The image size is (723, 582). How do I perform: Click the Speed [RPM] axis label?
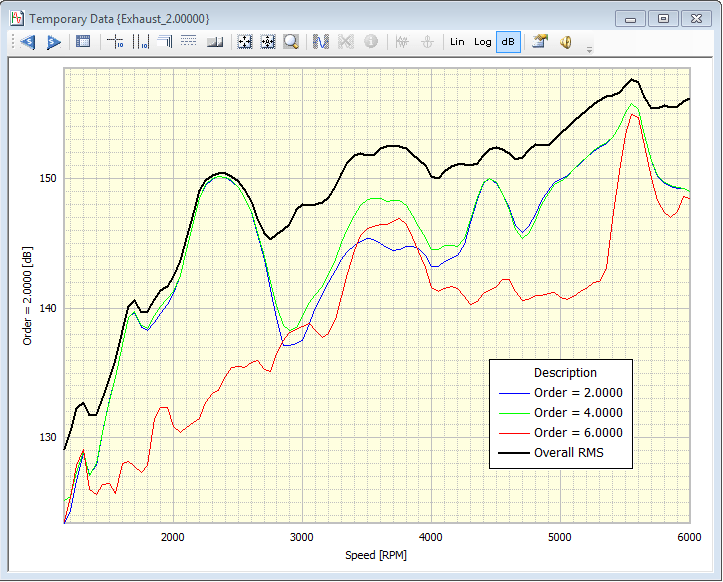click(x=377, y=555)
